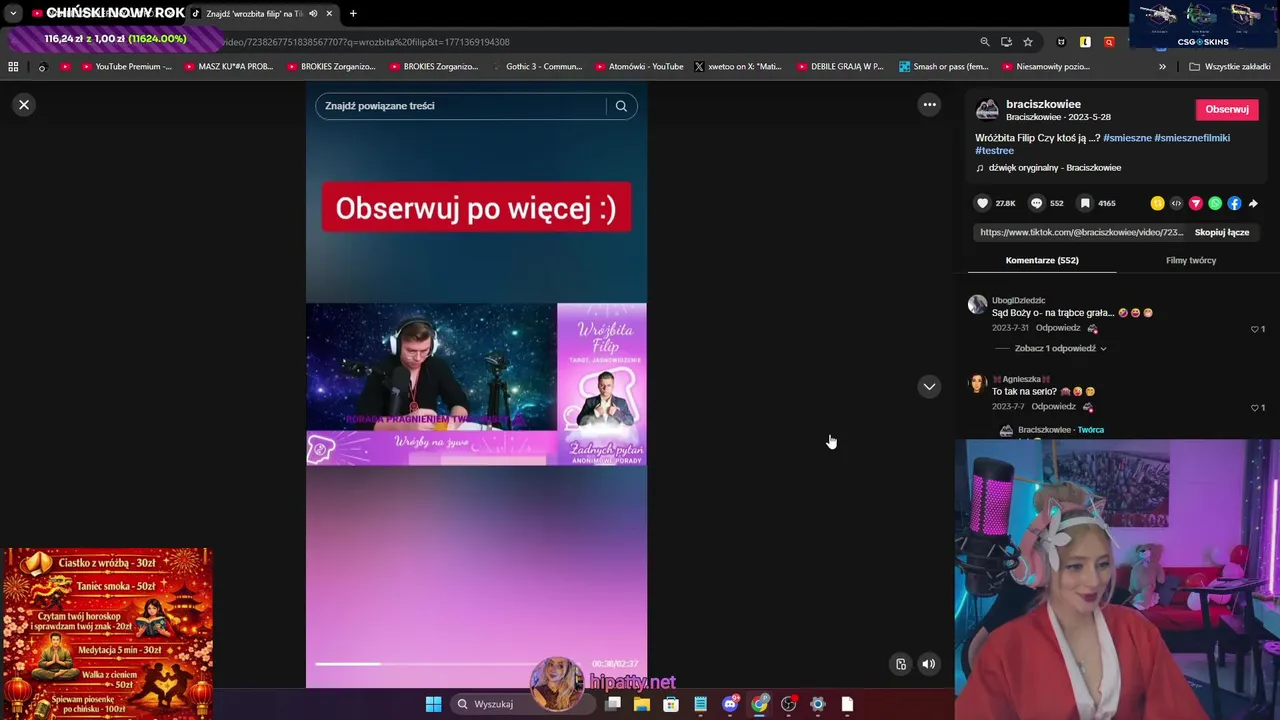The height and width of the screenshot is (720, 1280).
Task: Switch to the 'Filmy twórcy' tab
Action: (x=1191, y=260)
